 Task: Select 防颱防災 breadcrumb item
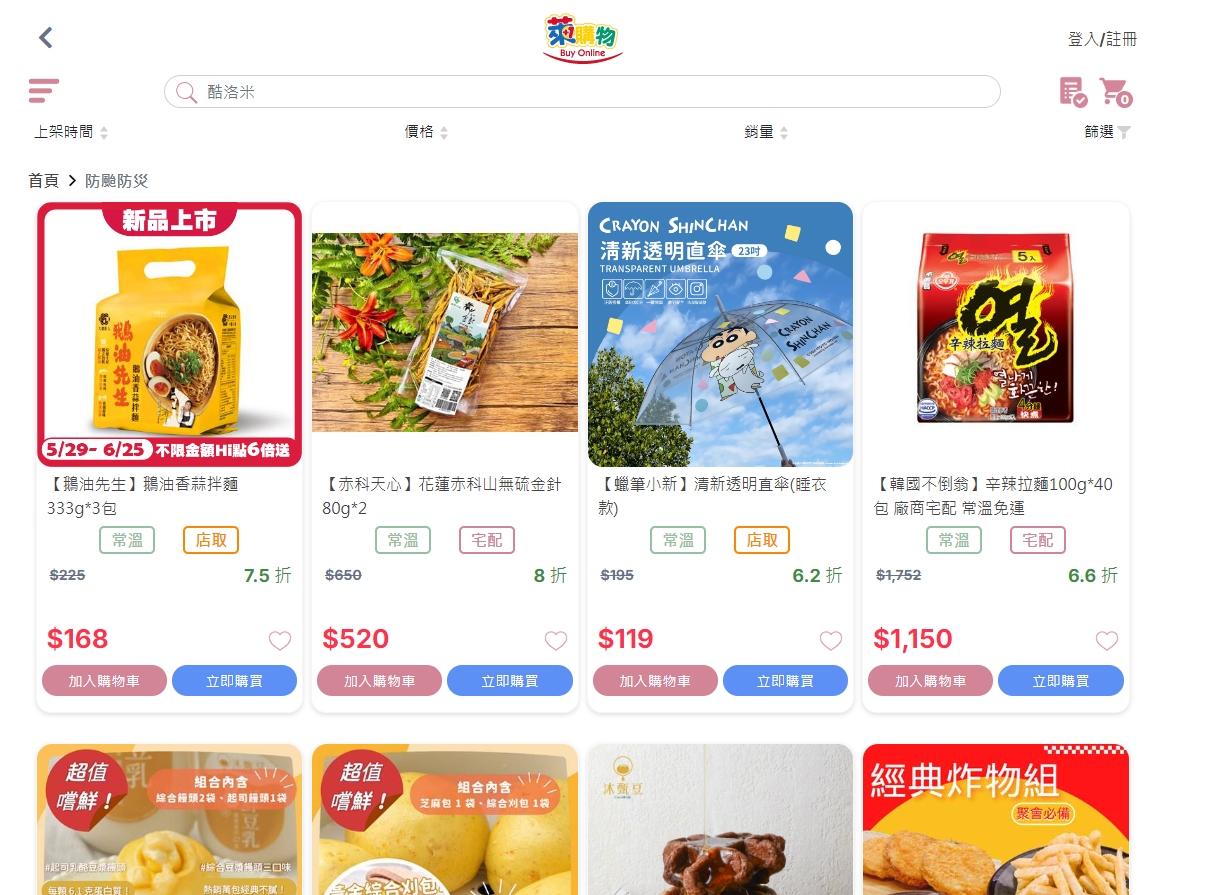116,181
